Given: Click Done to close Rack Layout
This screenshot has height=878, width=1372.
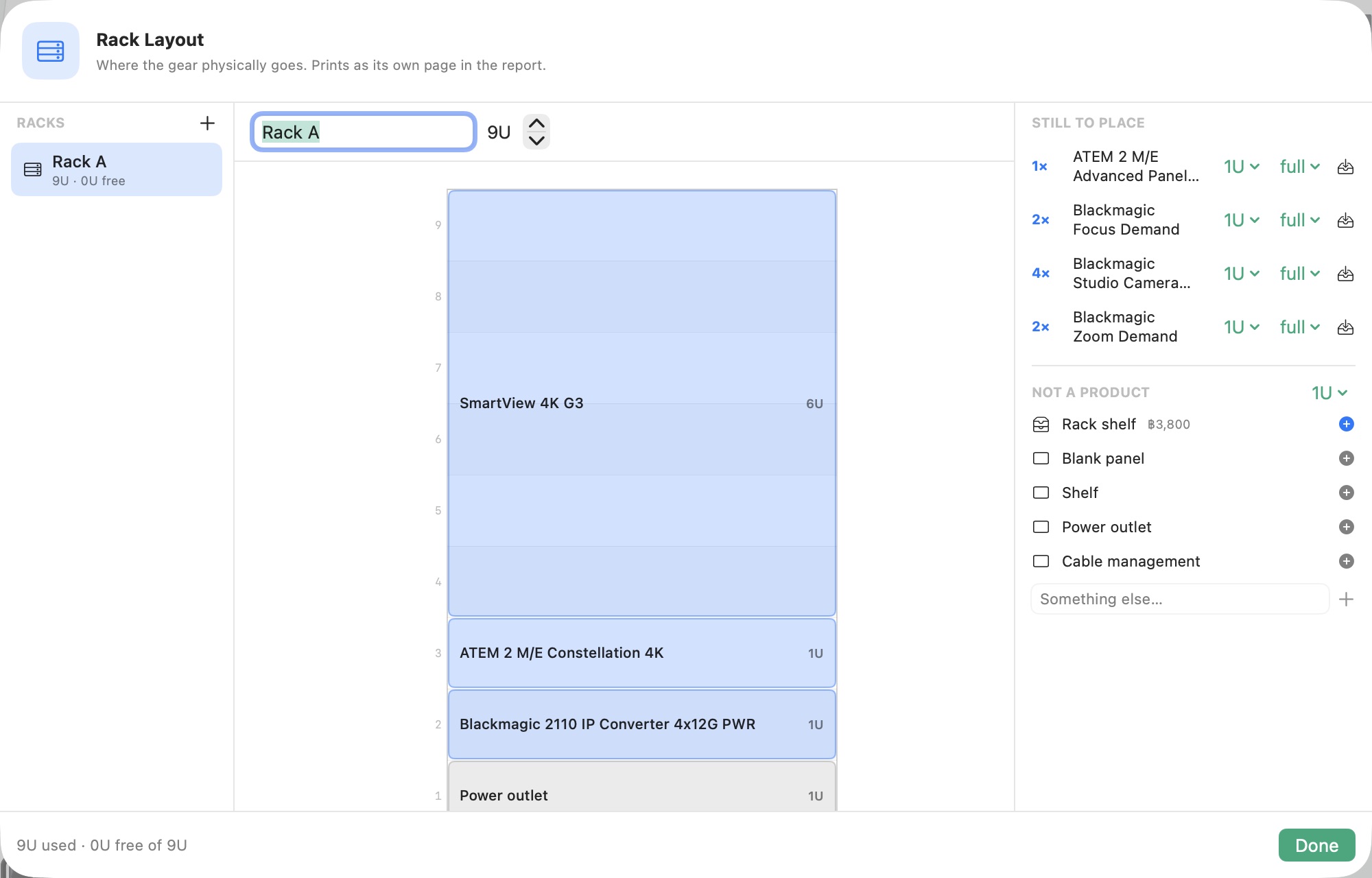Looking at the screenshot, I should point(1316,845).
